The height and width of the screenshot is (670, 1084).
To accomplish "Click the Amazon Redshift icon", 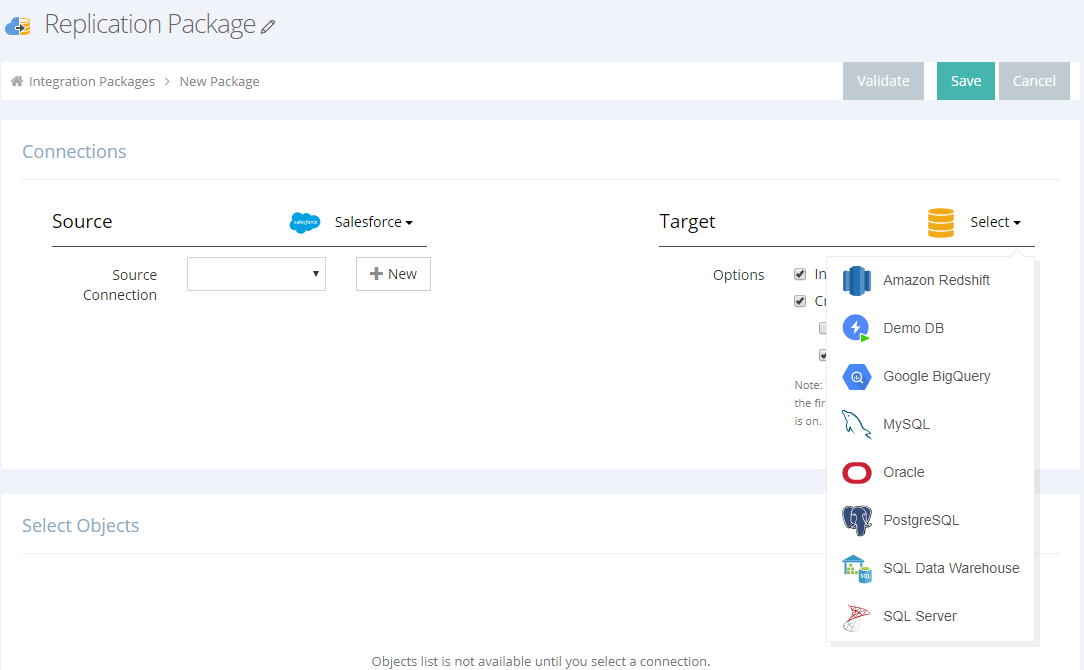I will coord(857,280).
